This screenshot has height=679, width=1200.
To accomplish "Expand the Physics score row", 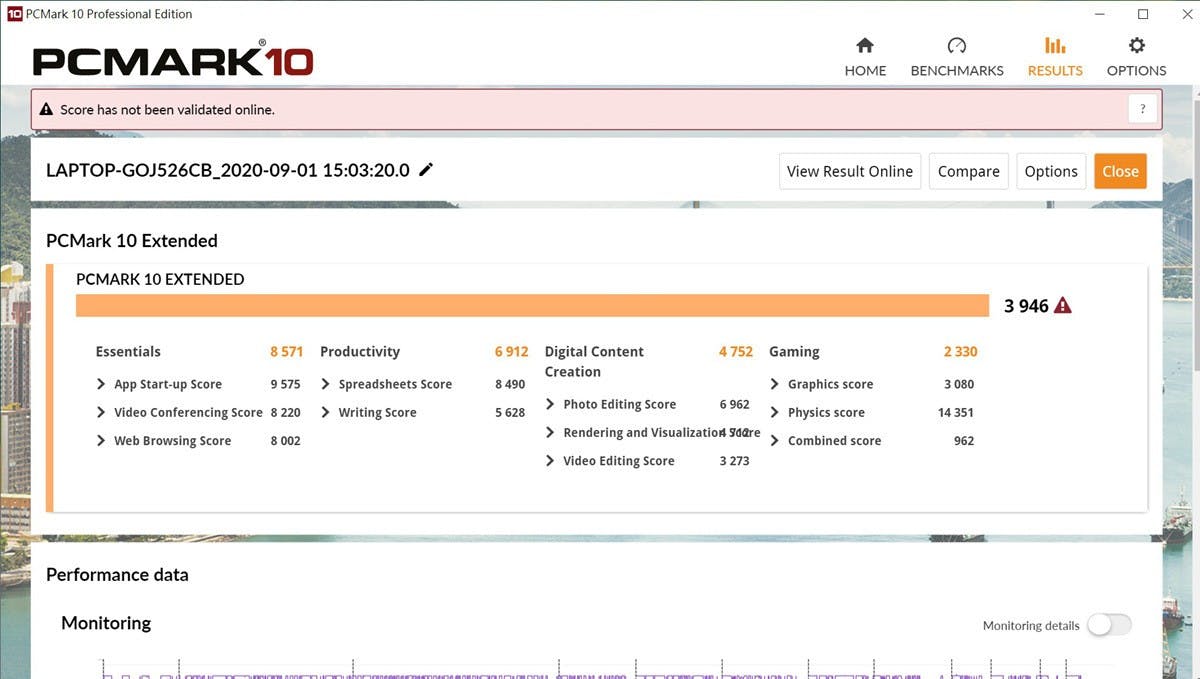I will click(775, 412).
